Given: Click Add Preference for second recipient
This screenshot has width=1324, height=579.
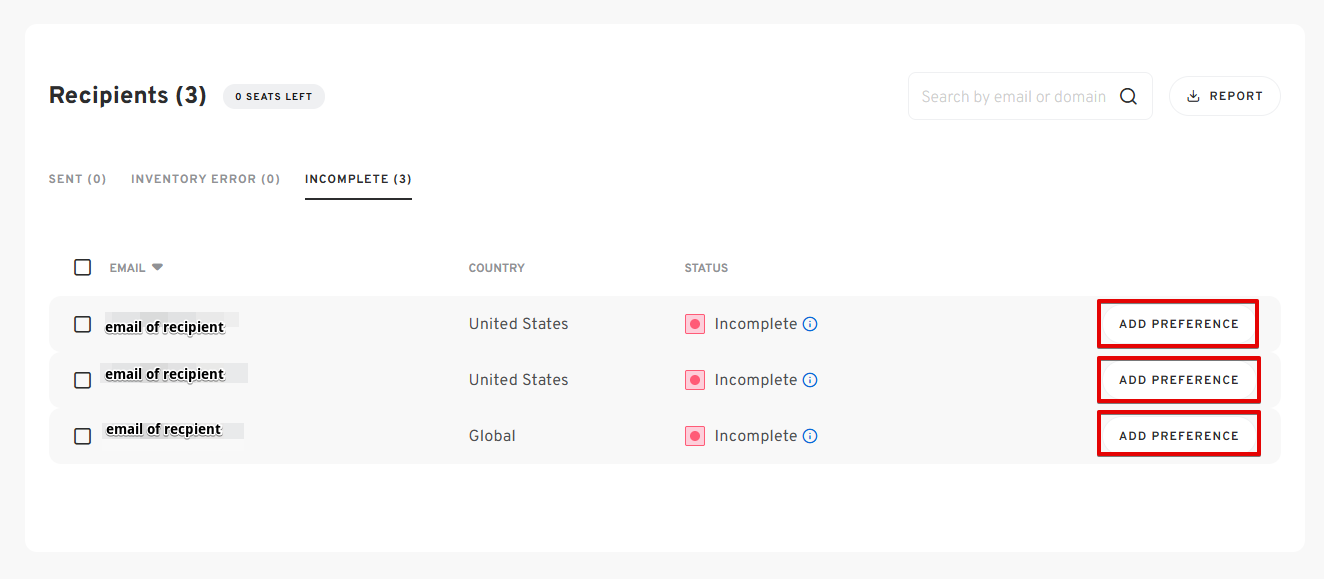Looking at the screenshot, I should click(x=1178, y=380).
